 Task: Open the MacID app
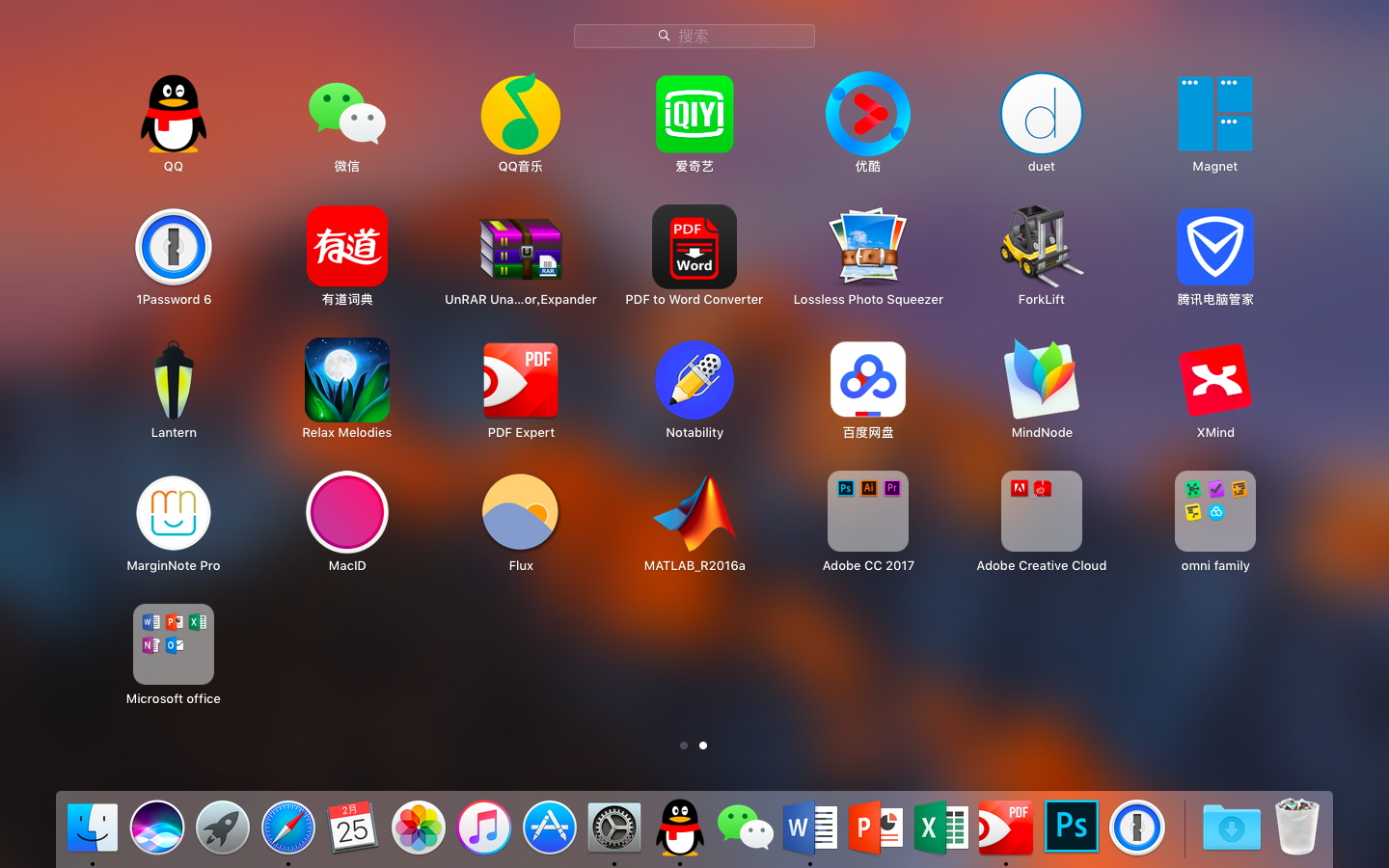click(347, 514)
